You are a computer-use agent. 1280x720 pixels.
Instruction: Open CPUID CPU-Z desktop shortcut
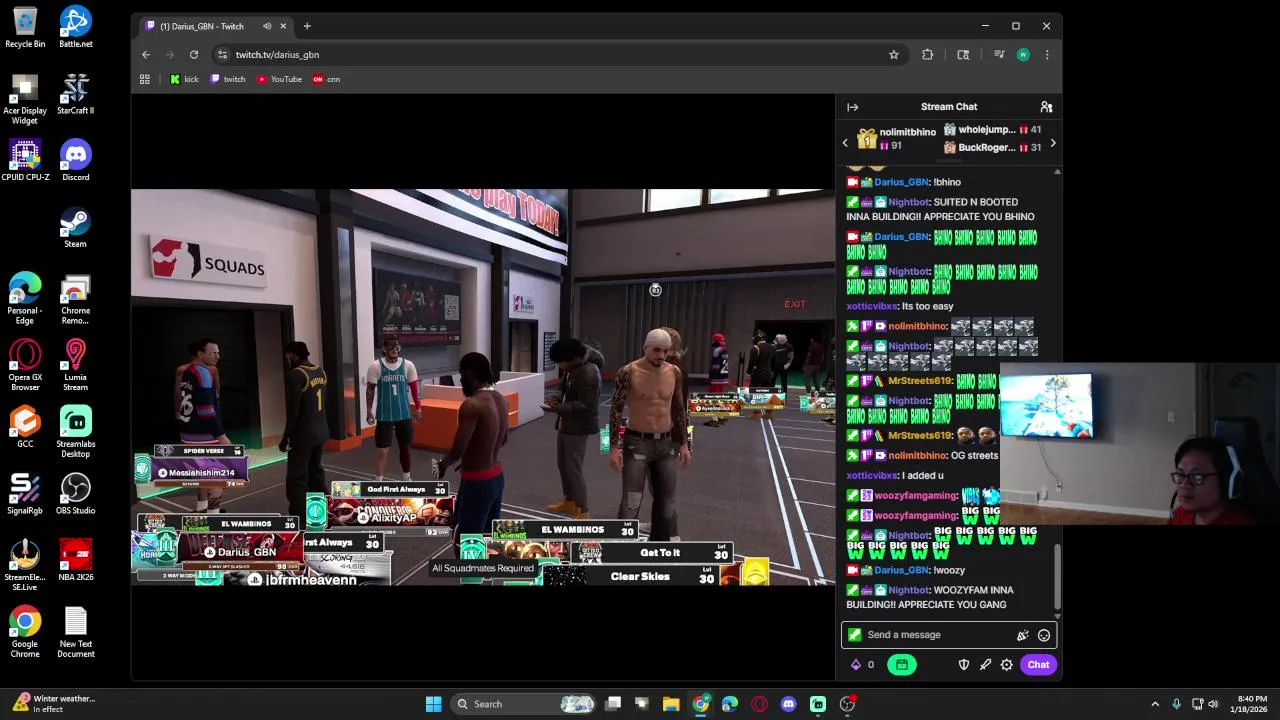click(25, 160)
